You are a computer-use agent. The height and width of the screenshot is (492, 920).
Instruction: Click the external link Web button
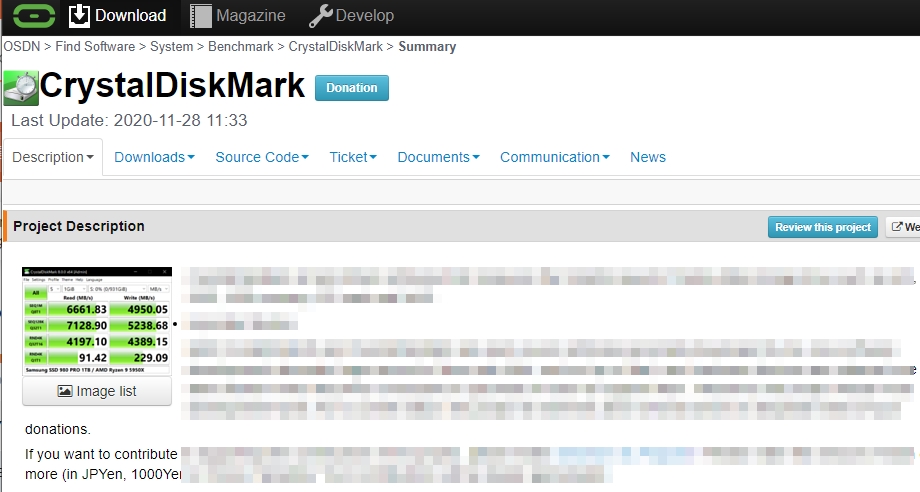click(x=904, y=227)
